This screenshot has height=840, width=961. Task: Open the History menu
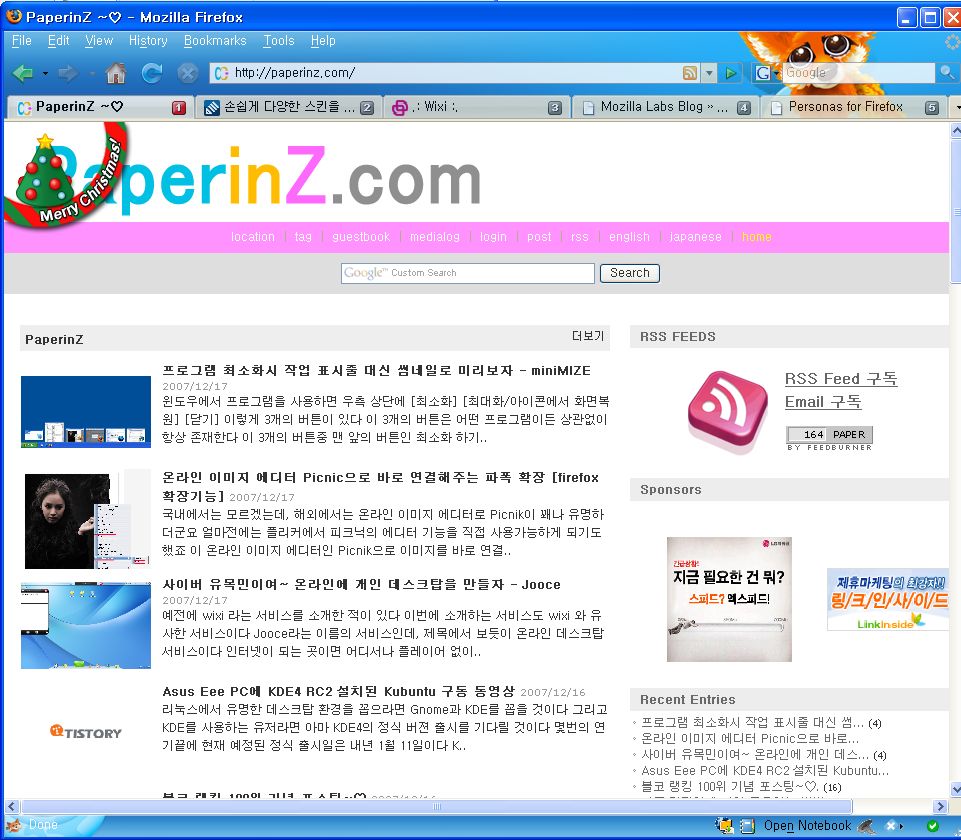pos(148,41)
